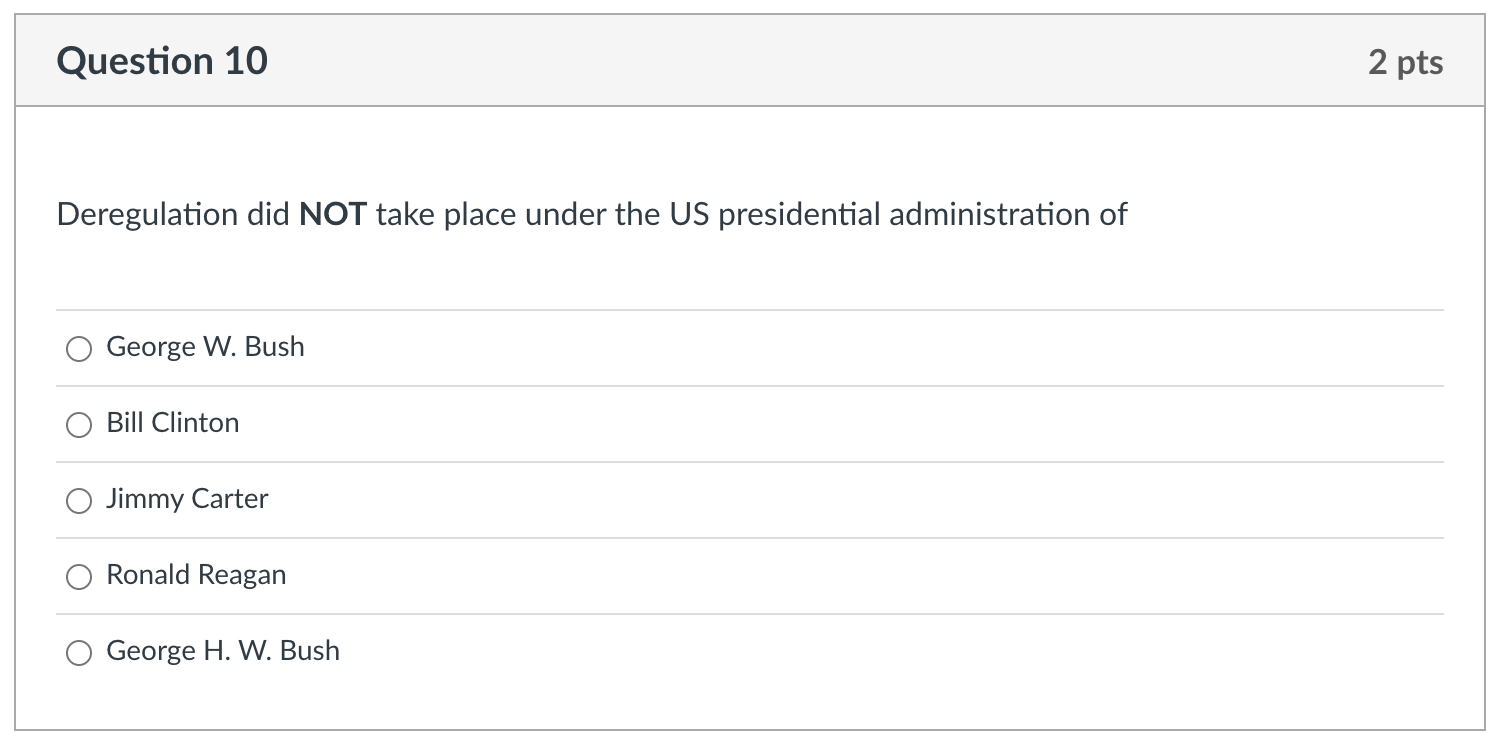This screenshot has width=1508, height=752.
Task: Select the Bill Clinton radio button
Action: tap(79, 425)
